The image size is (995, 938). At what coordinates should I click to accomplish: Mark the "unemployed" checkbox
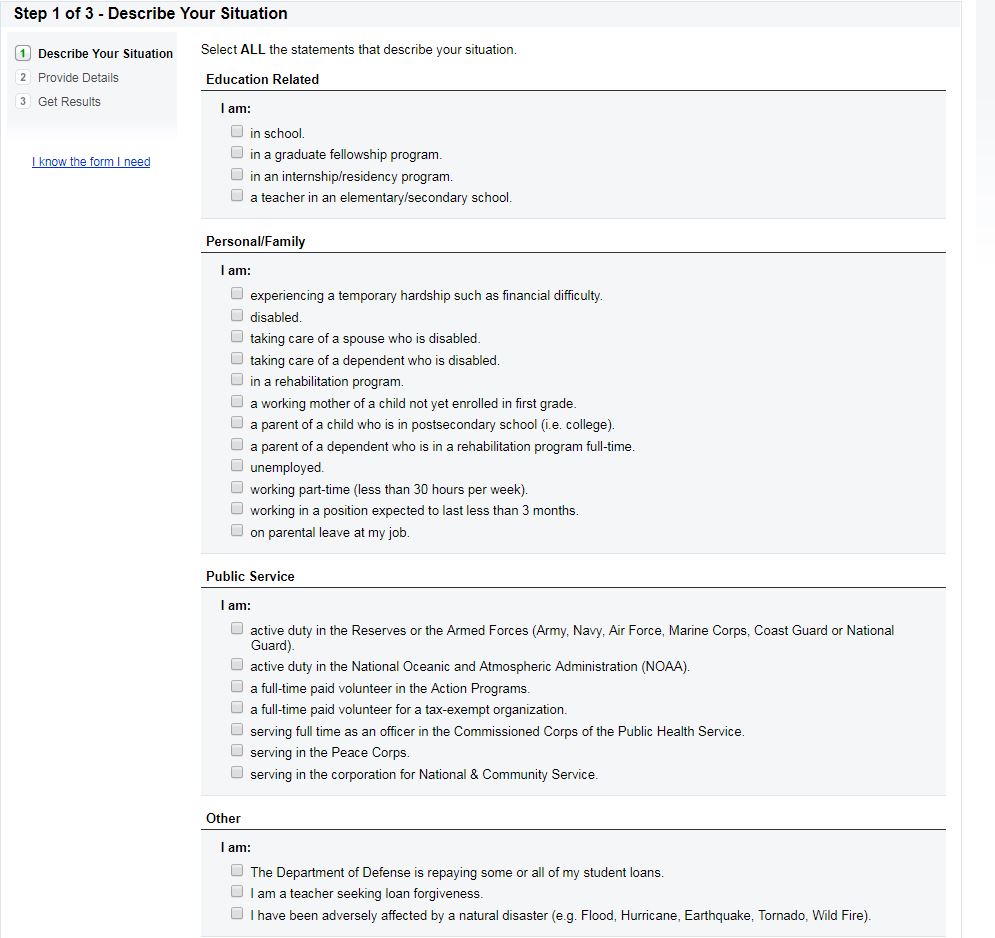pos(237,466)
